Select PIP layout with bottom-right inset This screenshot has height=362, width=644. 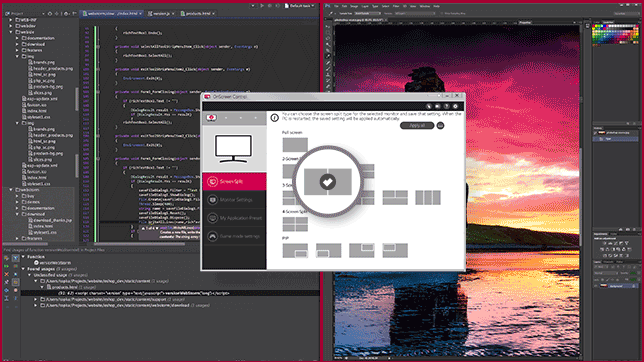(295, 251)
